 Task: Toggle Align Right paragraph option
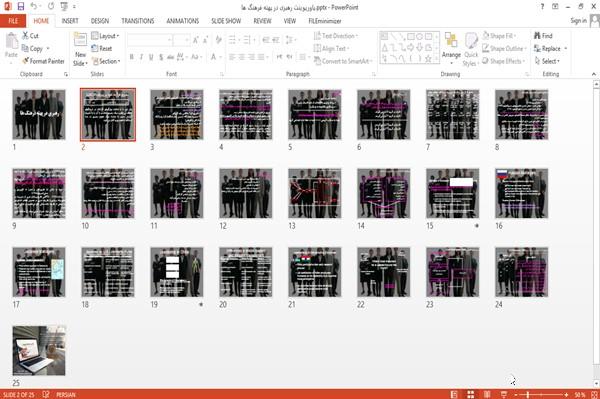click(251, 57)
